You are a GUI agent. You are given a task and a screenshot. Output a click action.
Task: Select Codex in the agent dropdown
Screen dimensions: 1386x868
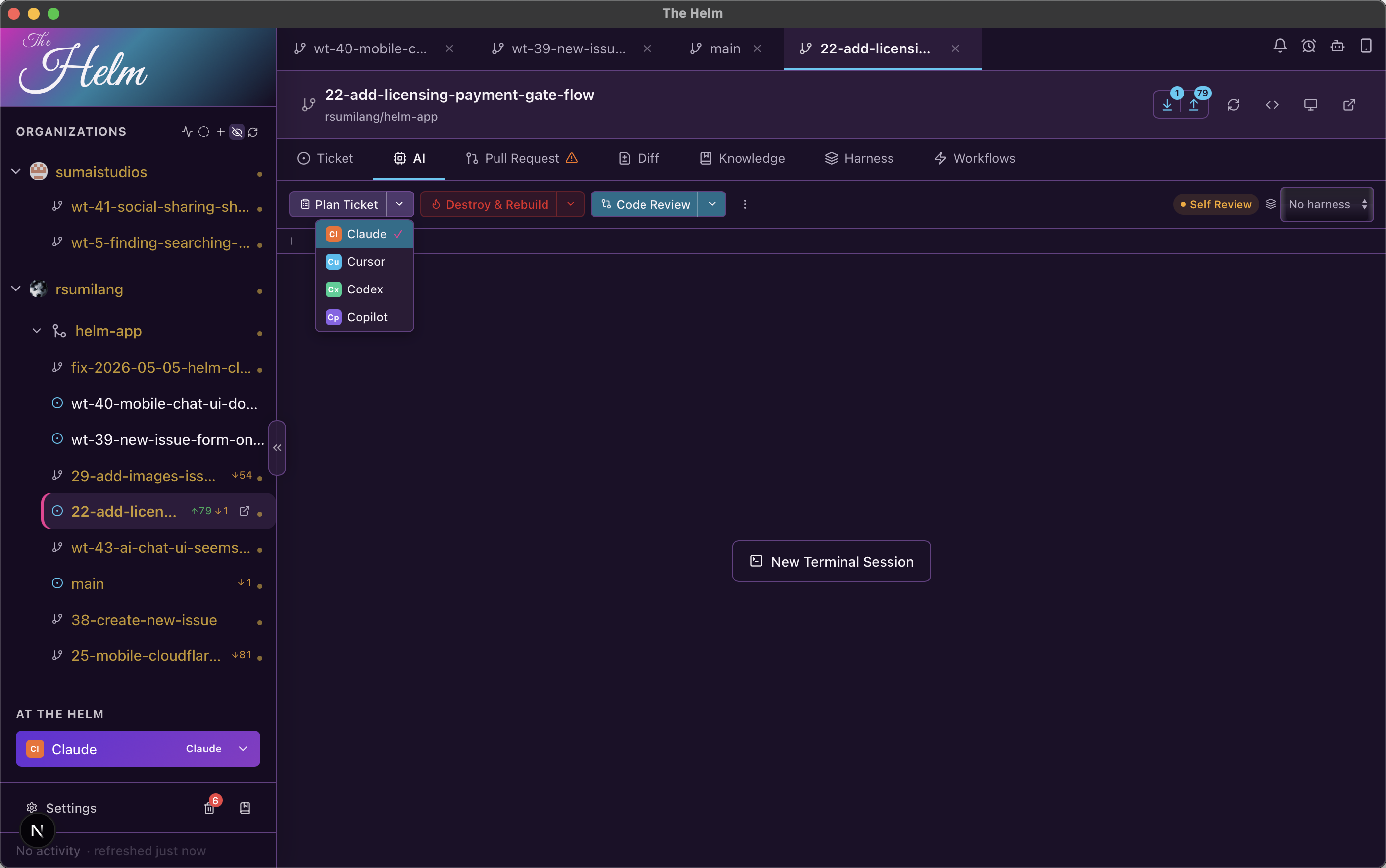coord(365,289)
